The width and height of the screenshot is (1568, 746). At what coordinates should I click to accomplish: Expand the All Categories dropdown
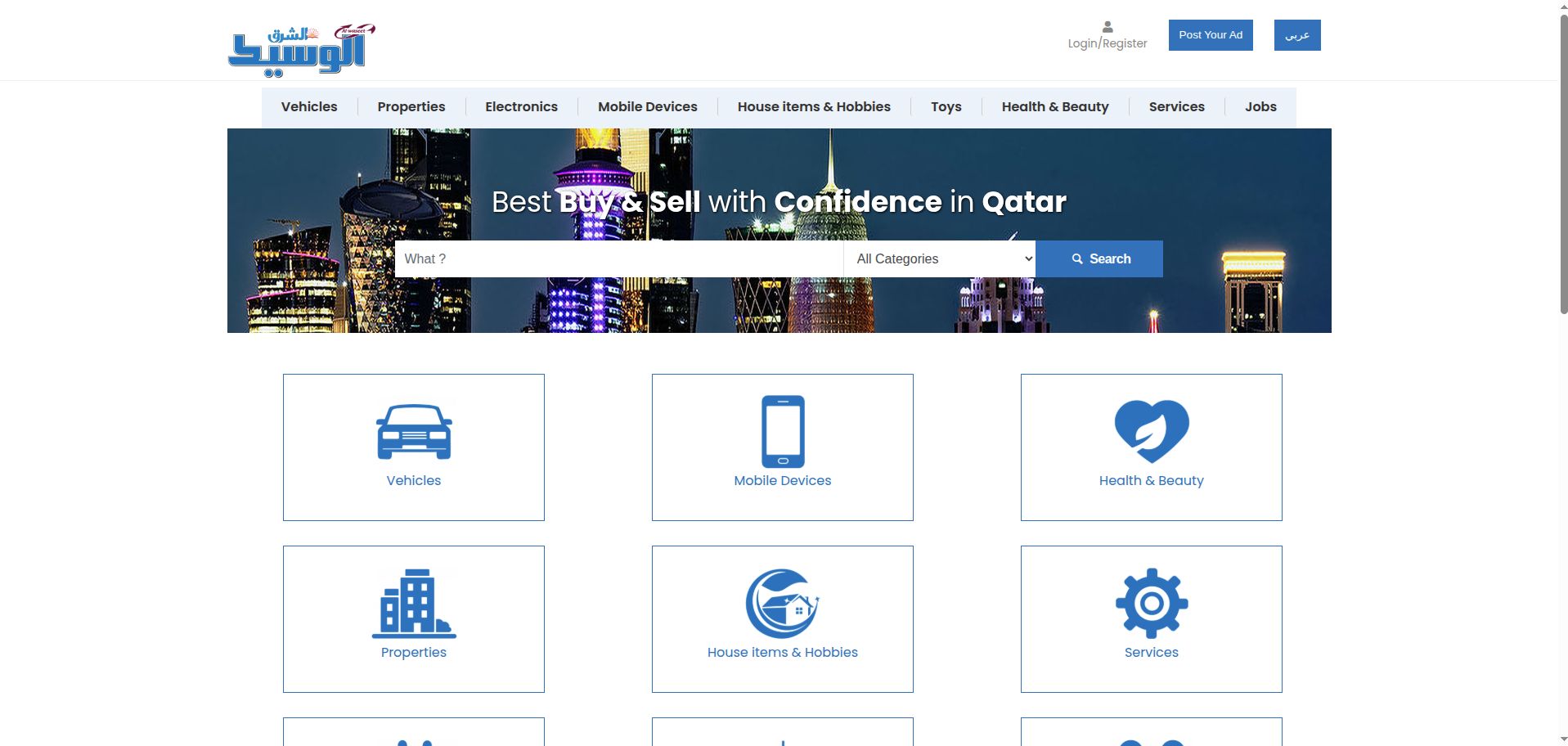(x=939, y=258)
